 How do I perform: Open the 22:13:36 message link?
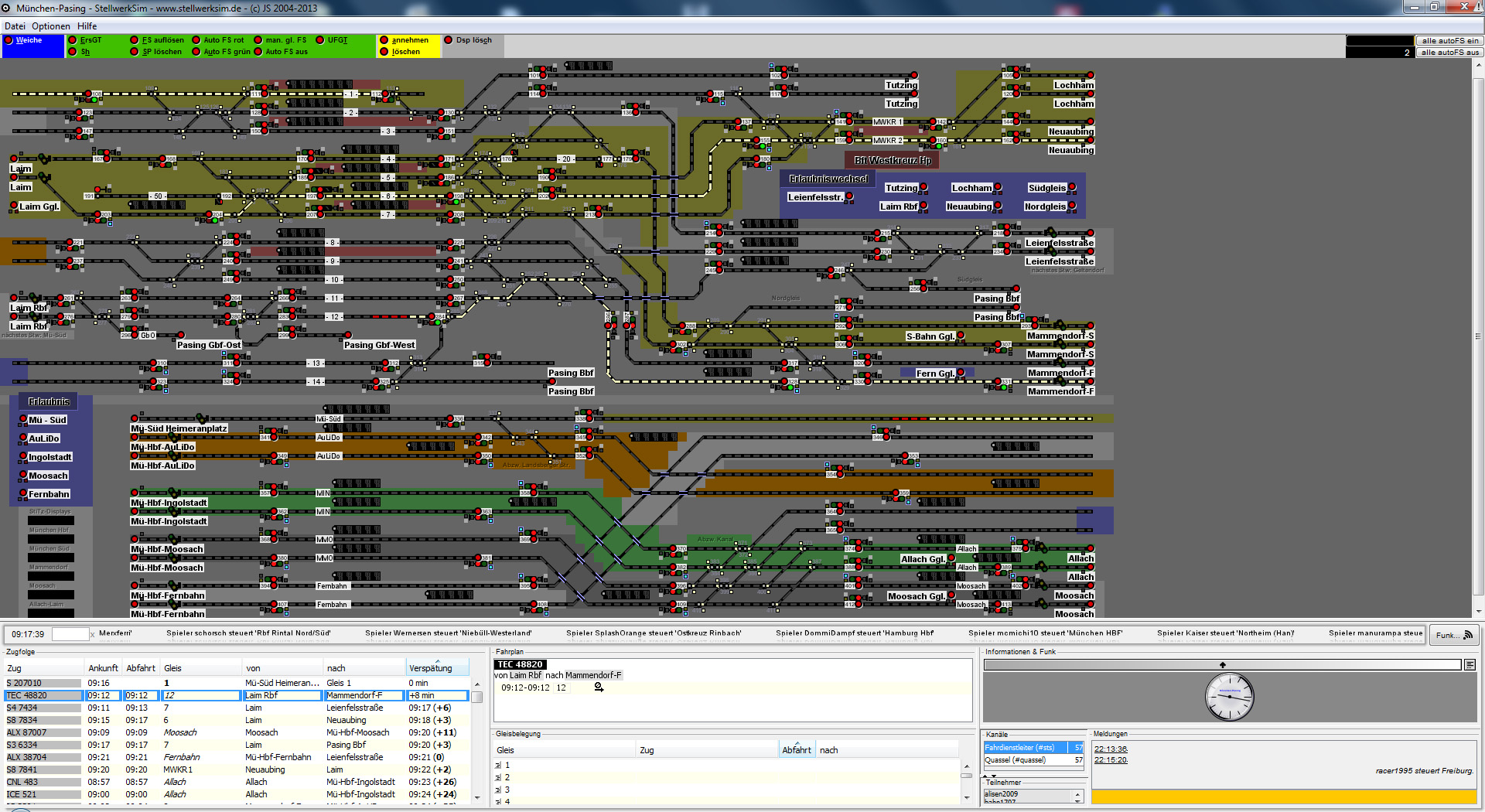tap(1110, 749)
